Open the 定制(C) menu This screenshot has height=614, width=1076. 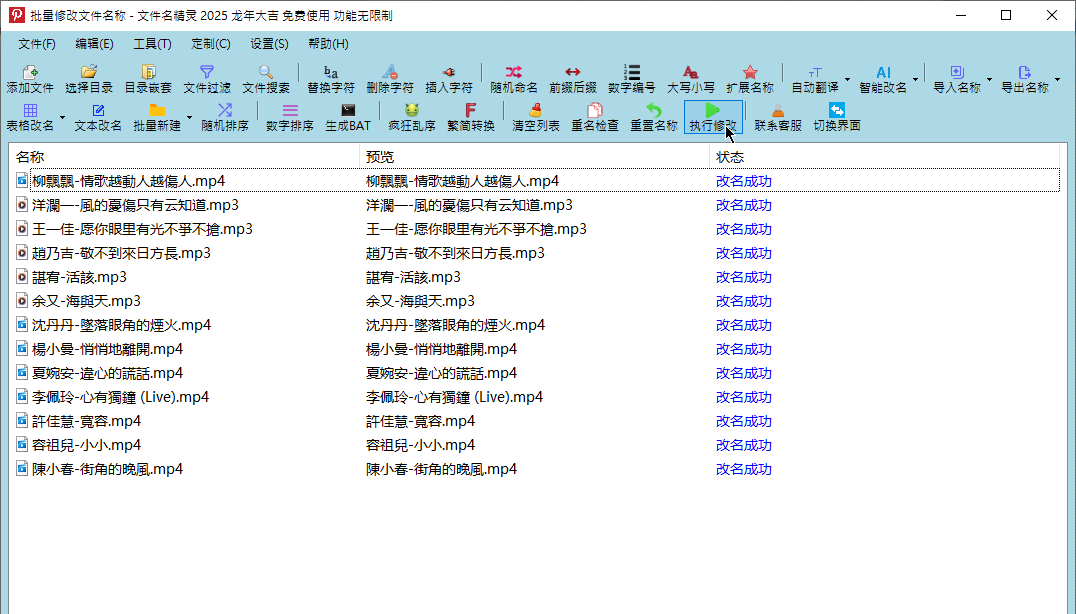211,44
